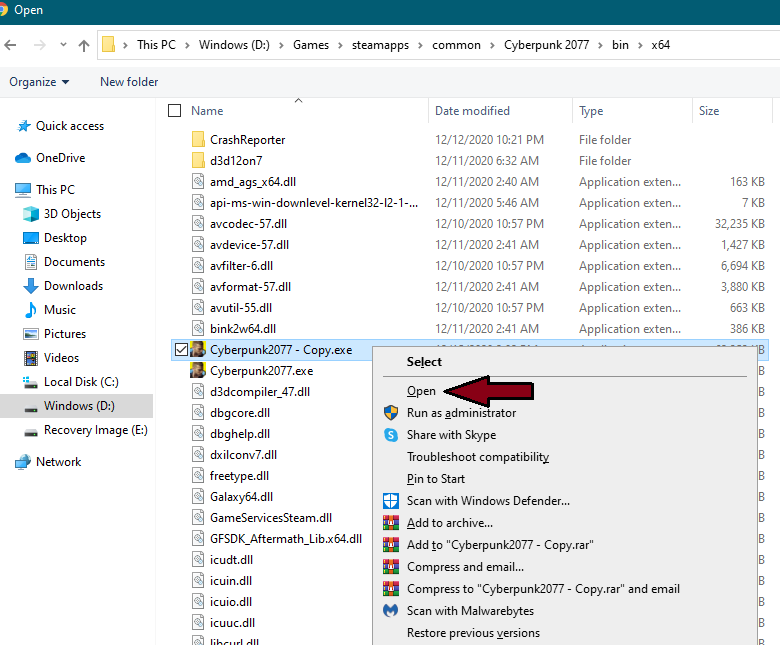Screen dimensions: 780x645
Task: Create a New folder
Action: (129, 82)
